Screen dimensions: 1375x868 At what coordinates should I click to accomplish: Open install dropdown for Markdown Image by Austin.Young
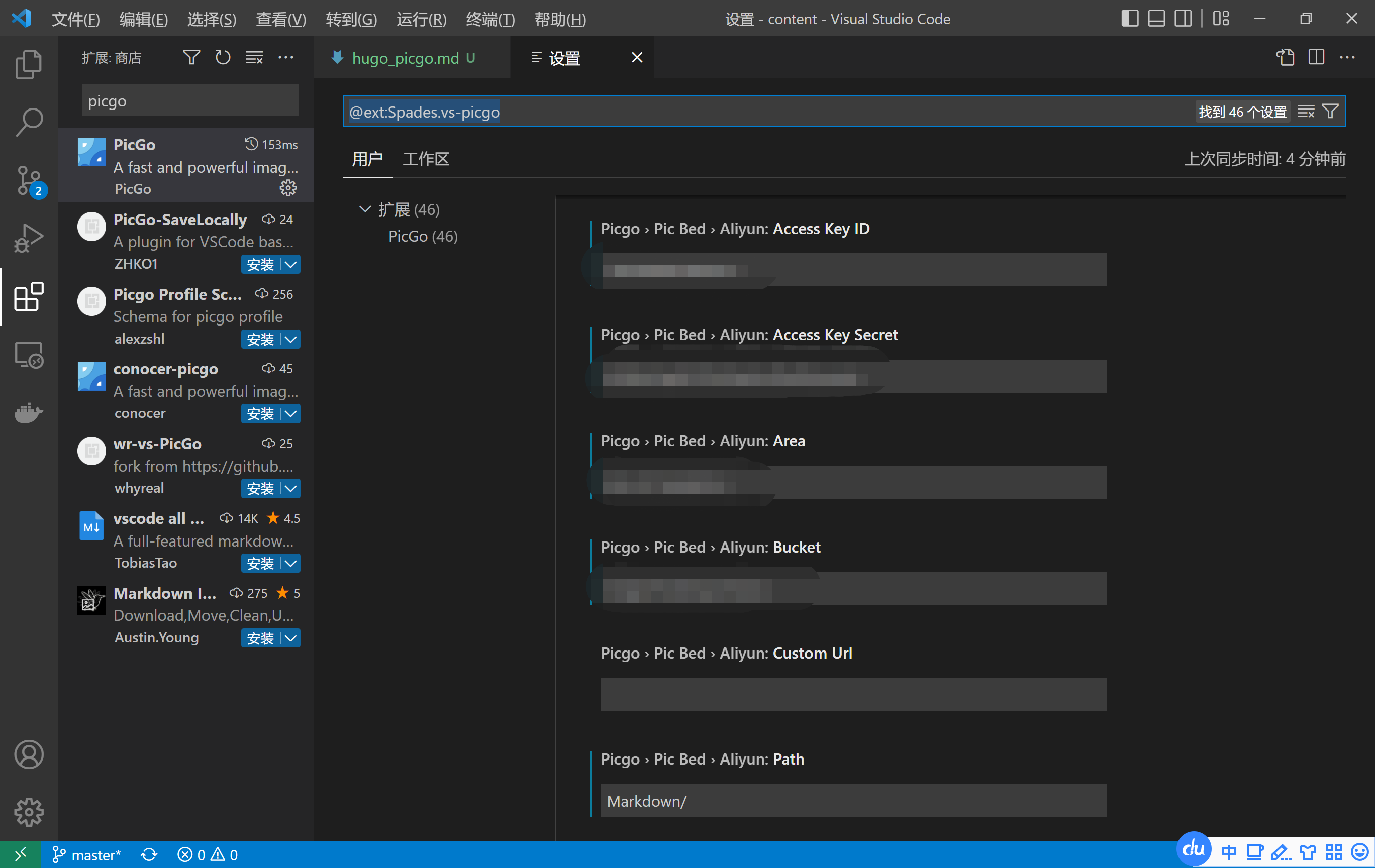[290, 638]
